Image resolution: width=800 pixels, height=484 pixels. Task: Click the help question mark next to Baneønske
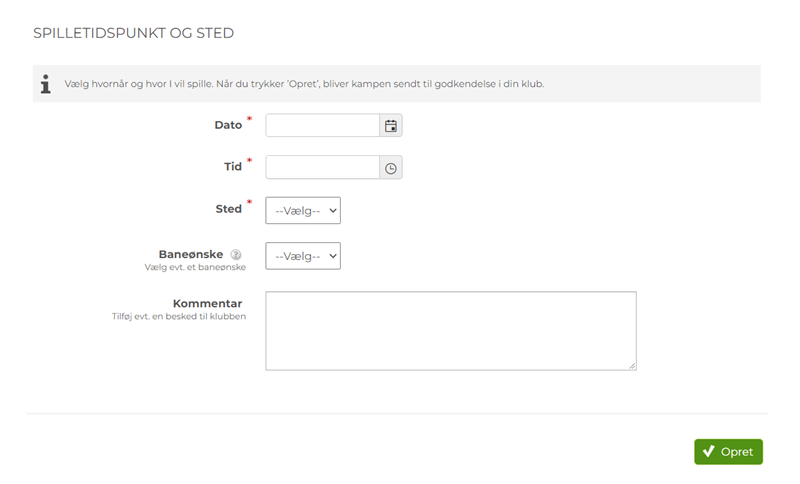[x=236, y=255]
